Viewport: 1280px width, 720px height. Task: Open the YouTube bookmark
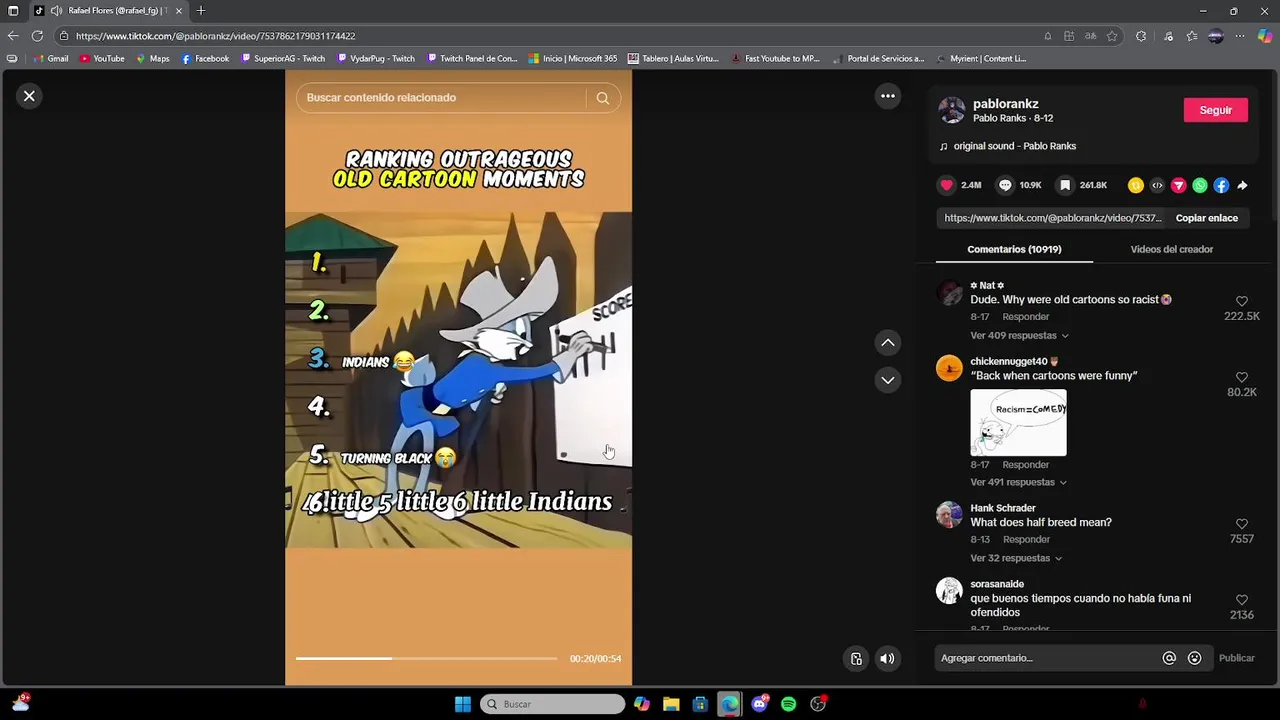[x=102, y=59]
